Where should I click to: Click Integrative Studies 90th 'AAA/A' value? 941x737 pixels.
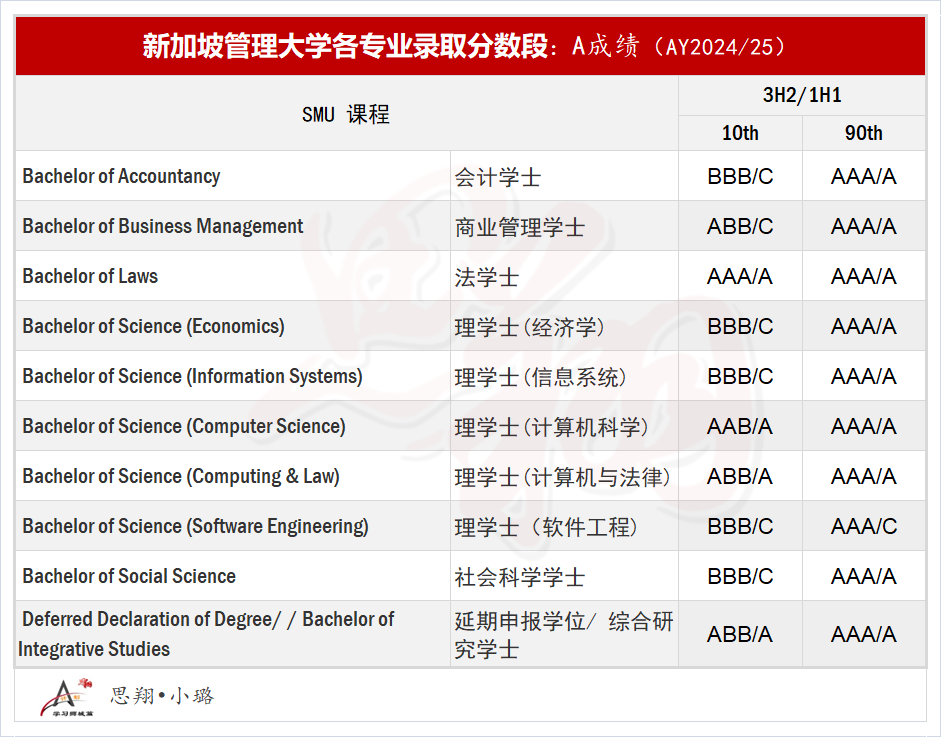(864, 634)
